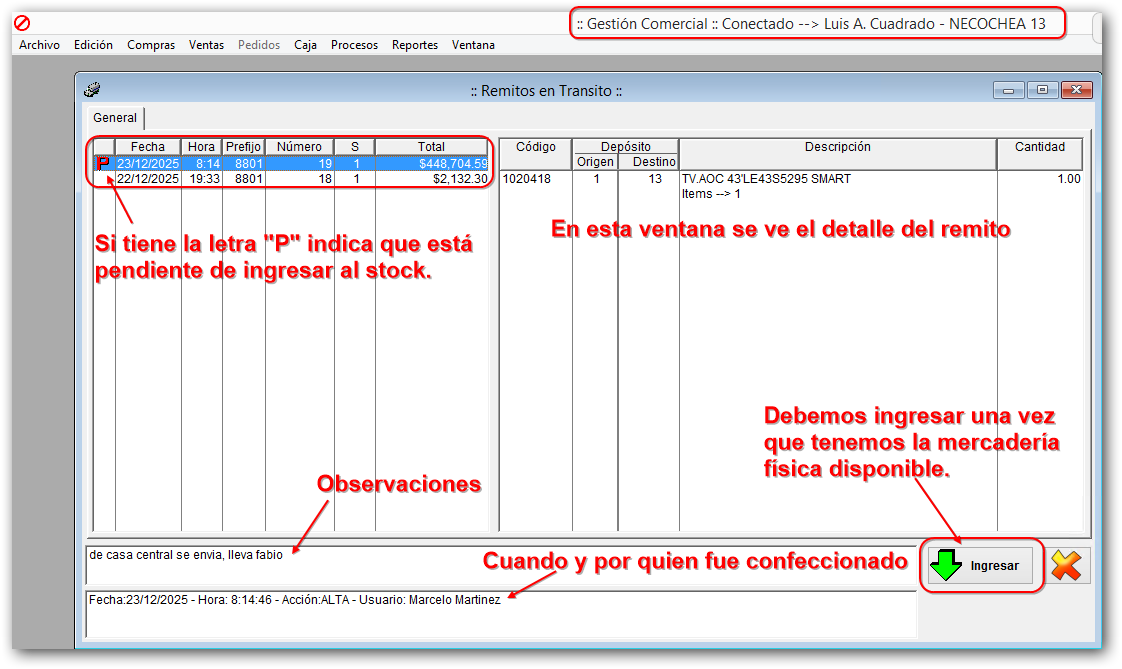Image resolution: width=1122 pixels, height=669 pixels.
Task: Click the Descripción column header
Action: click(x=837, y=147)
